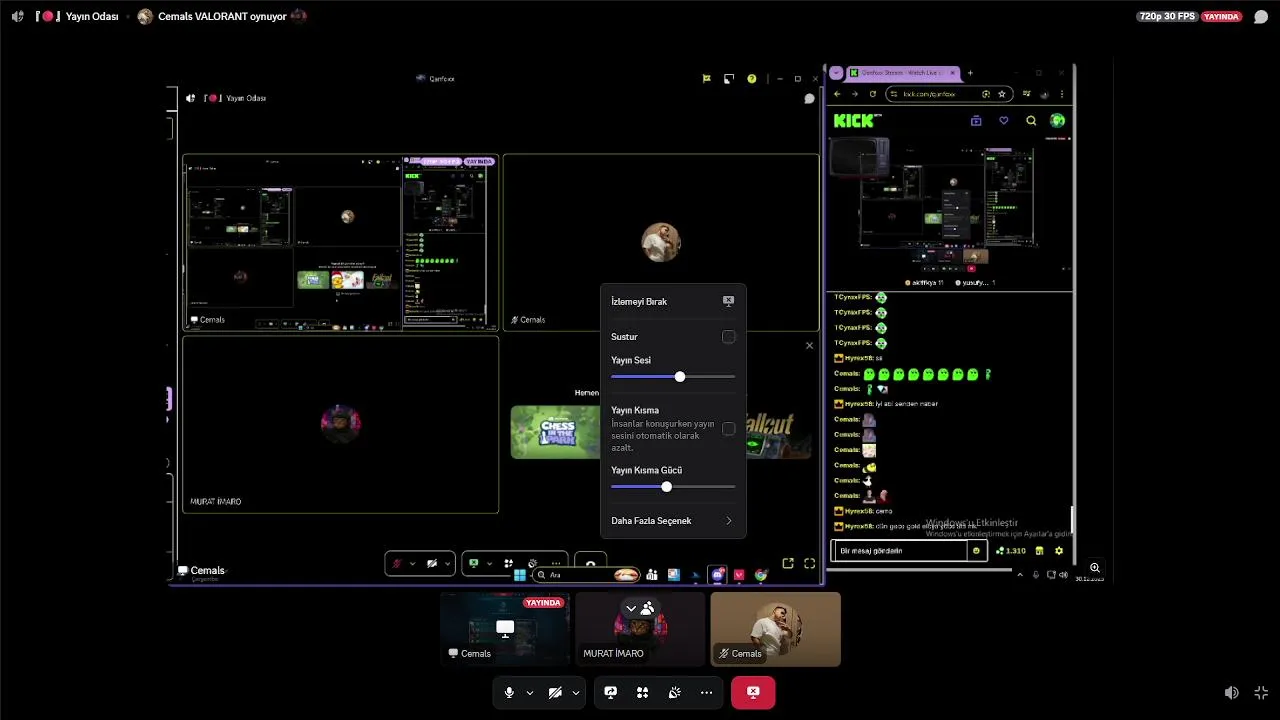
Task: Open a new browser tab with plus
Action: (970, 73)
